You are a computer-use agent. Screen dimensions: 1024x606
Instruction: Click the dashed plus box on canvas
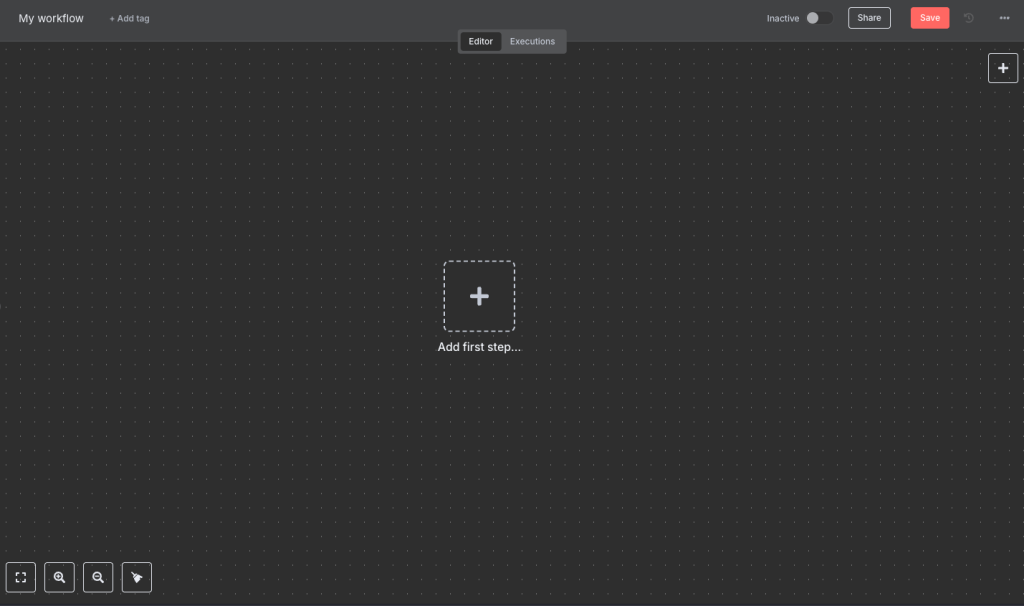pyautogui.click(x=479, y=296)
